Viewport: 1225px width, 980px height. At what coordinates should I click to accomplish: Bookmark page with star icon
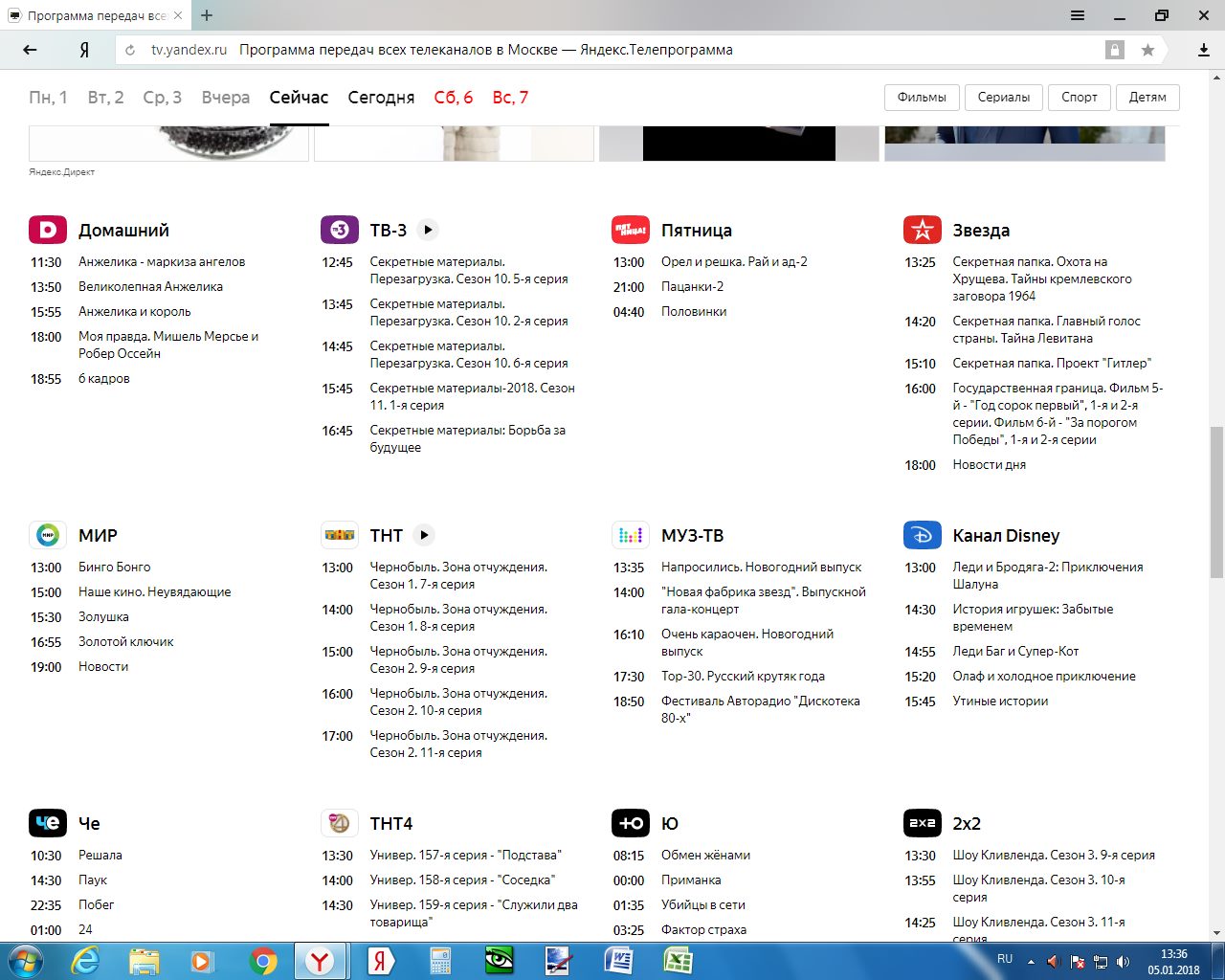click(1147, 50)
